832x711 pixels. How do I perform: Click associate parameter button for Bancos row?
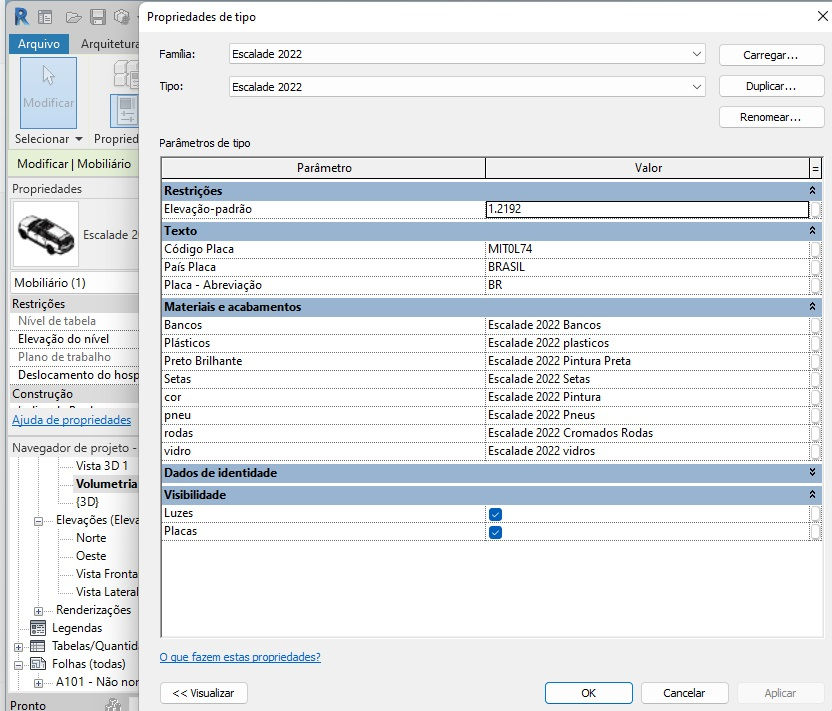point(816,325)
